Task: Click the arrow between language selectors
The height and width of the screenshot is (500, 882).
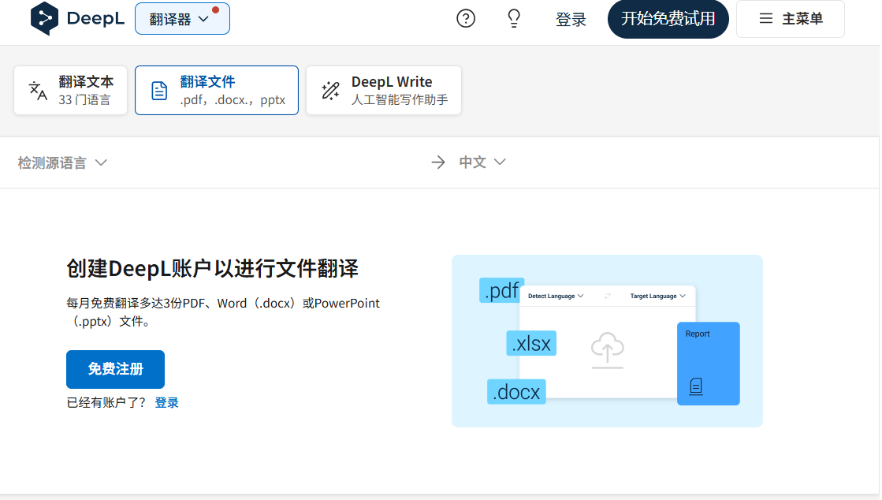Action: click(x=438, y=163)
